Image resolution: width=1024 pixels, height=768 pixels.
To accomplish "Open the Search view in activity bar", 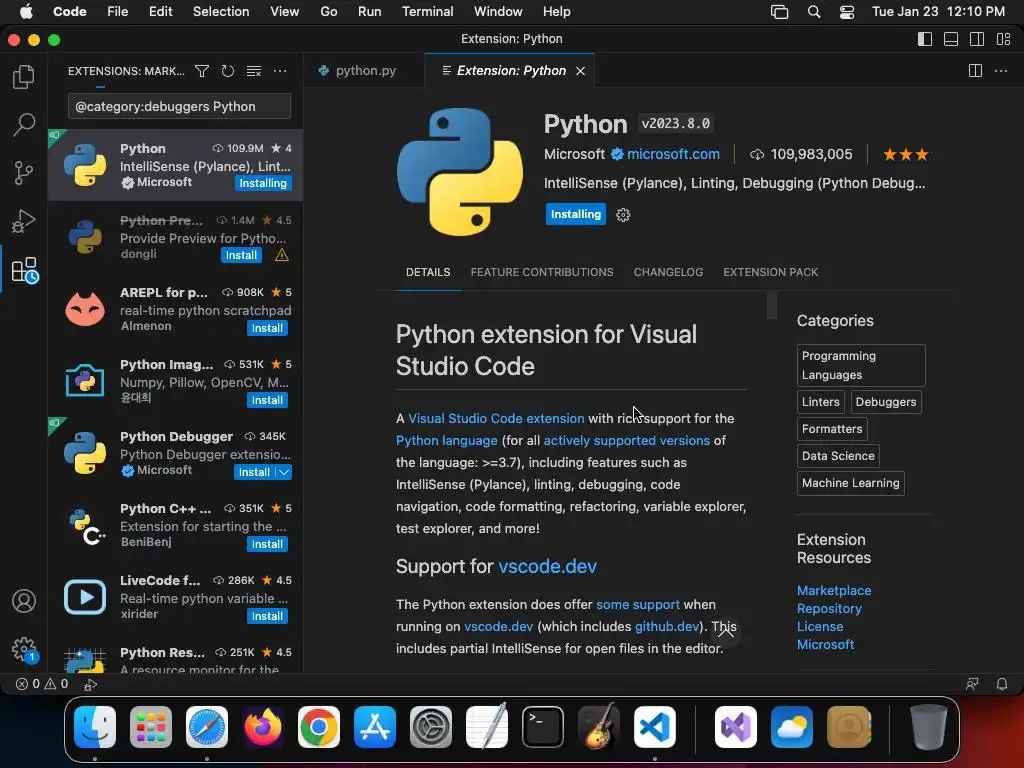I will [24, 124].
